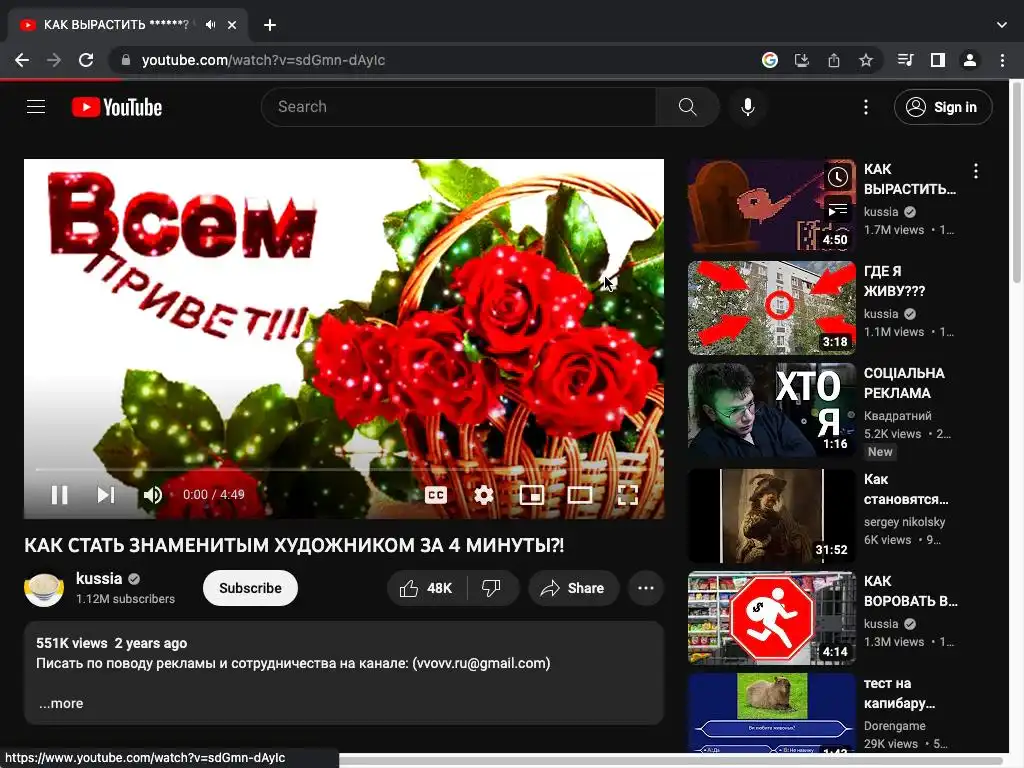Open the Как становятся video title

[906, 489]
